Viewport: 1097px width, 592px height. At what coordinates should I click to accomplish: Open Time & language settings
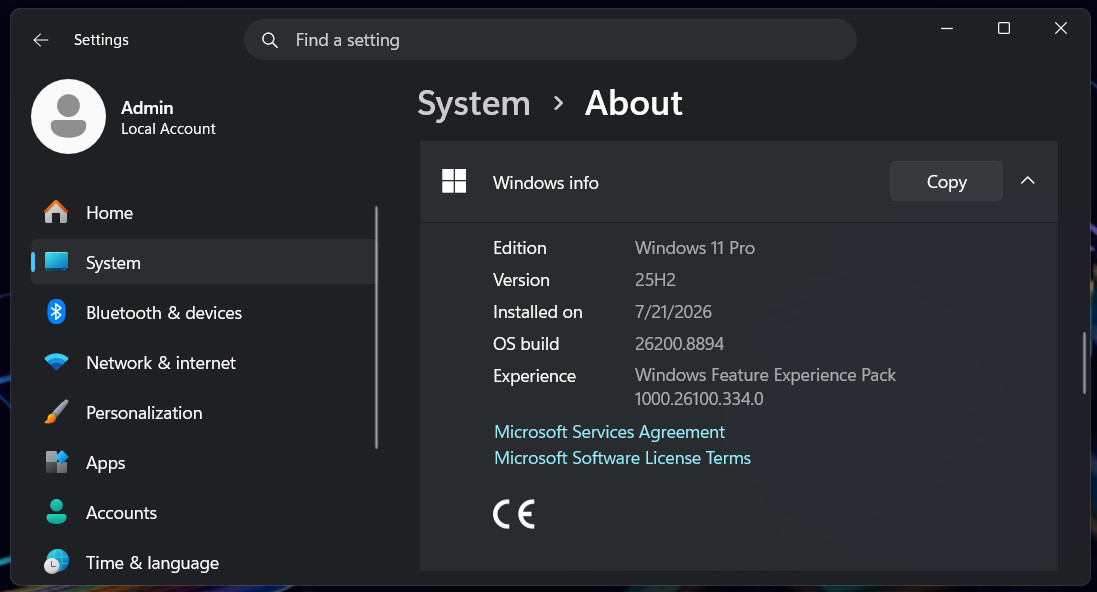203,562
